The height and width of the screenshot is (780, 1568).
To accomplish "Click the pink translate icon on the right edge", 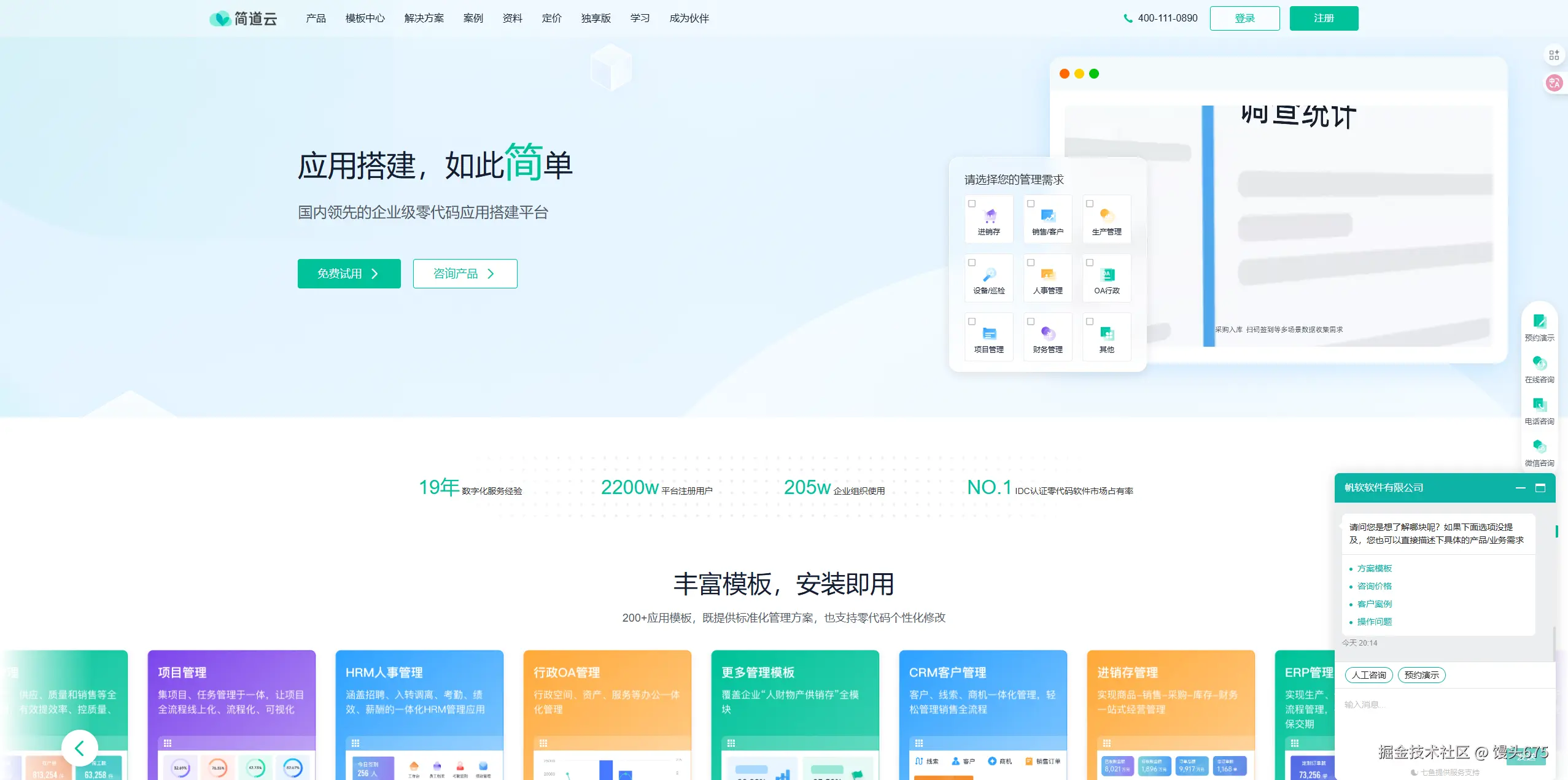I will pos(1554,83).
